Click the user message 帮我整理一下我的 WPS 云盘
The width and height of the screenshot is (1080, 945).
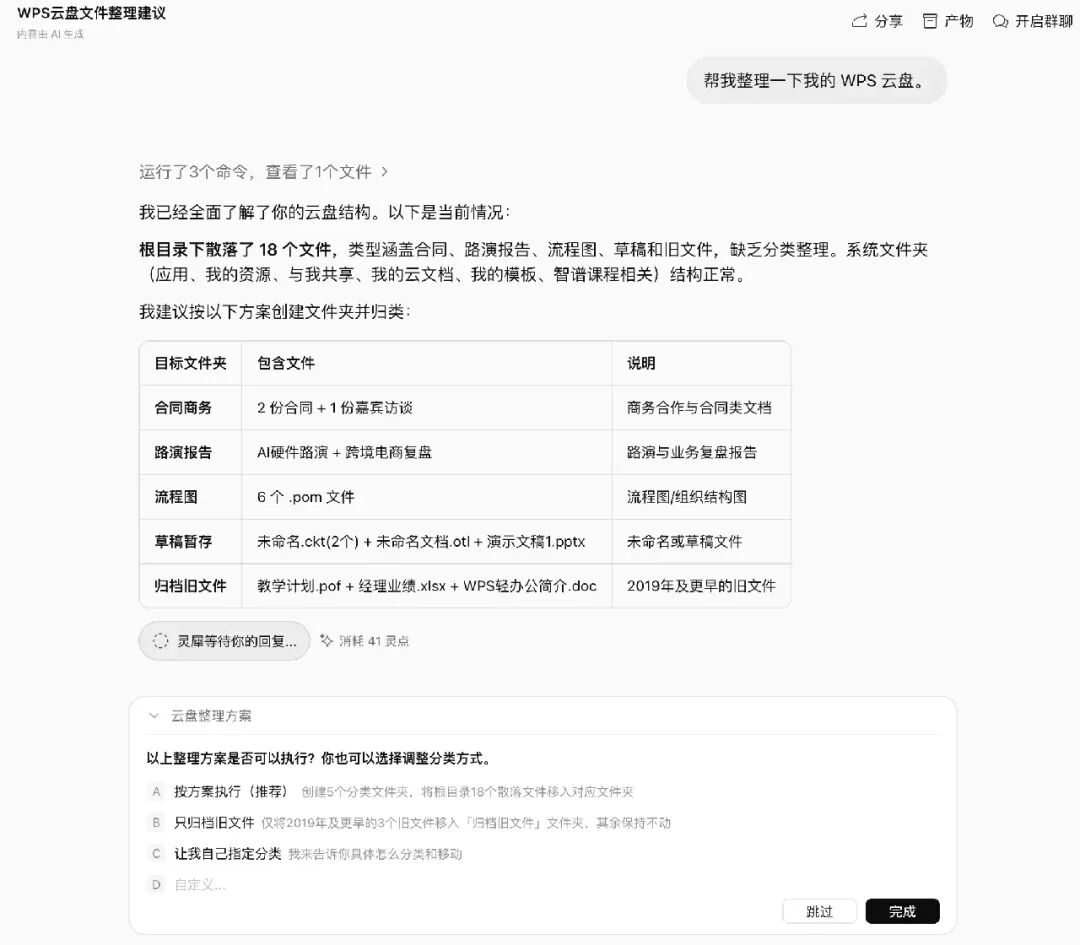(816, 81)
